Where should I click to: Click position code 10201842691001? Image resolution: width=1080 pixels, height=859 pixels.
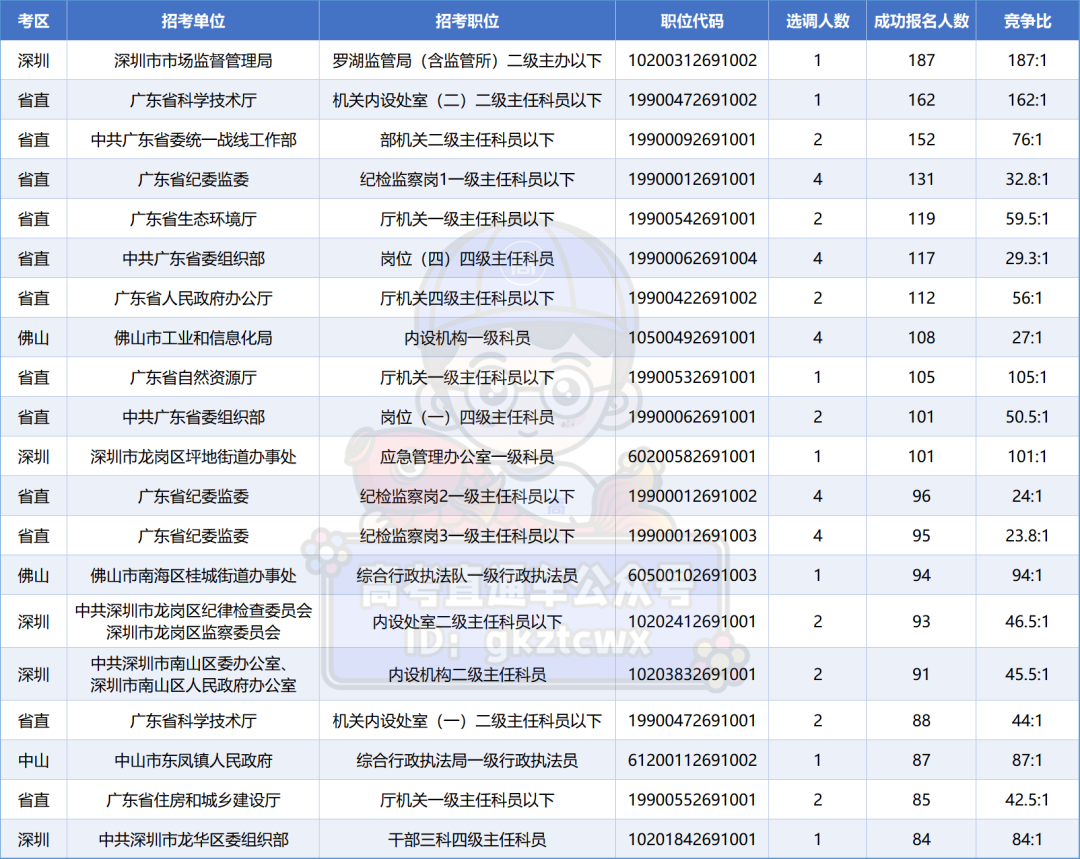click(x=692, y=840)
